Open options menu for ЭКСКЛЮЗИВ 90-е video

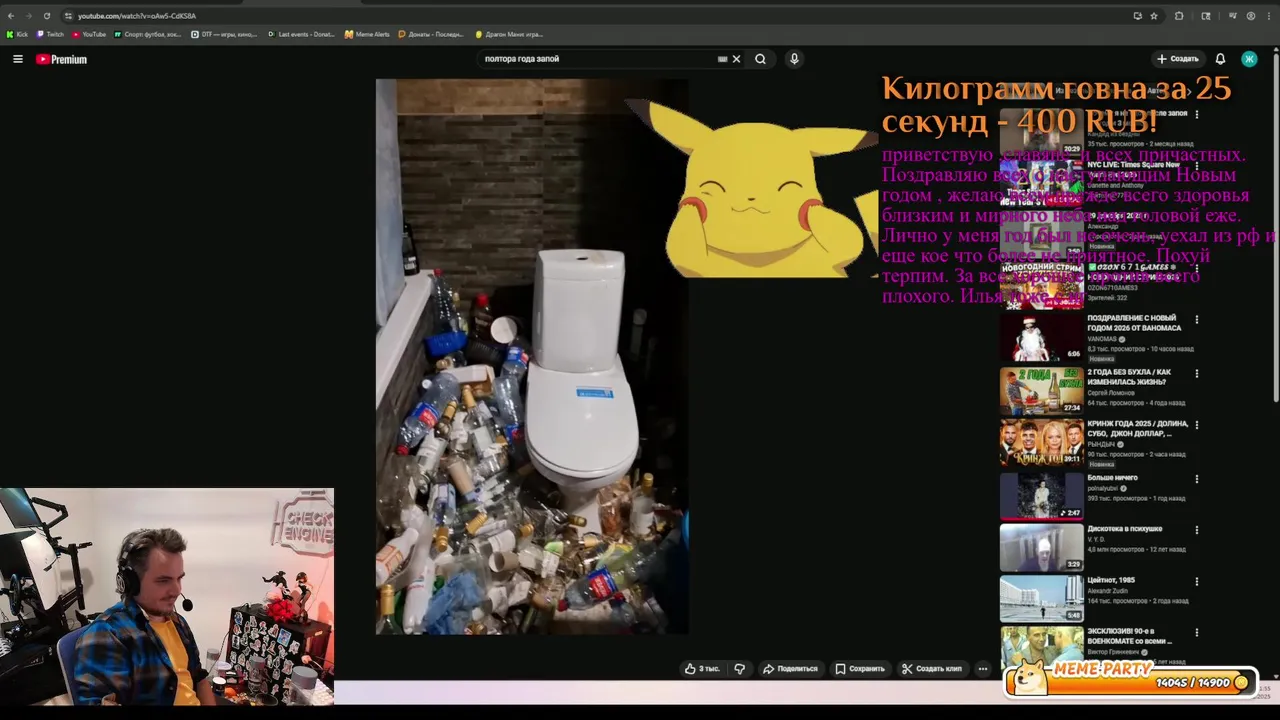[x=1197, y=633]
